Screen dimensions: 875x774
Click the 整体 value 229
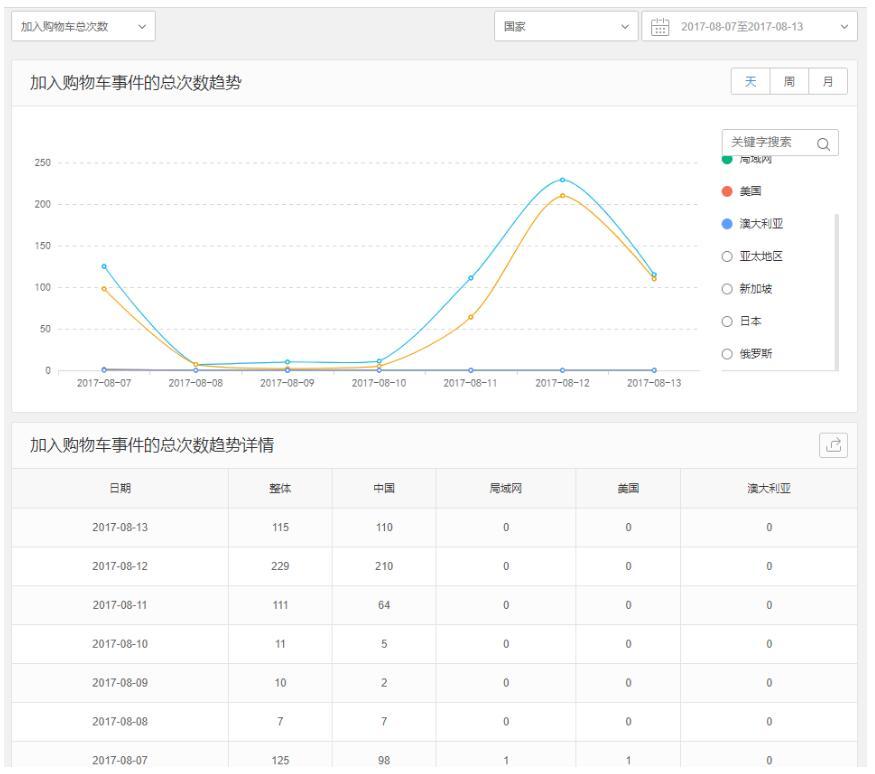(280, 566)
